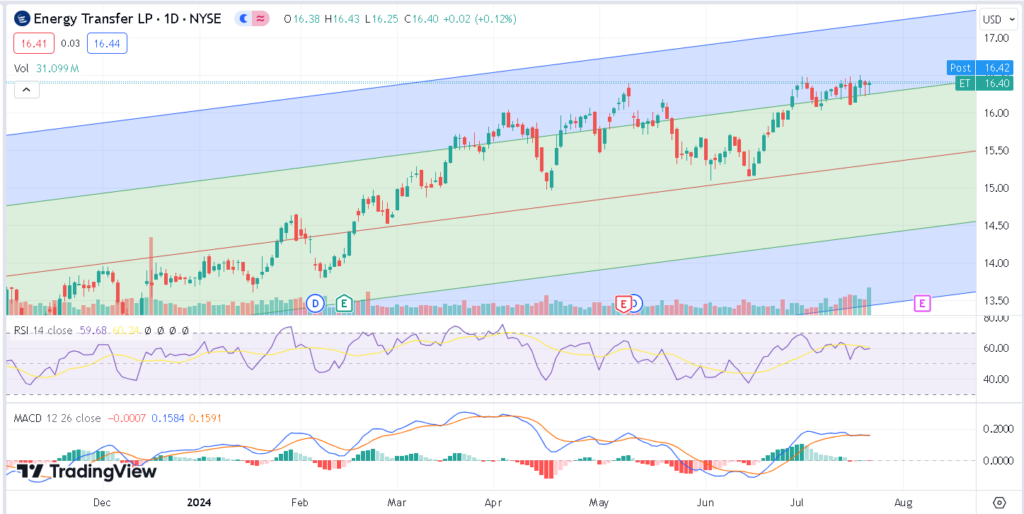This screenshot has height=514, width=1024.
Task: Collapse the indicator legend with the chevron button
Action: [x=27, y=89]
